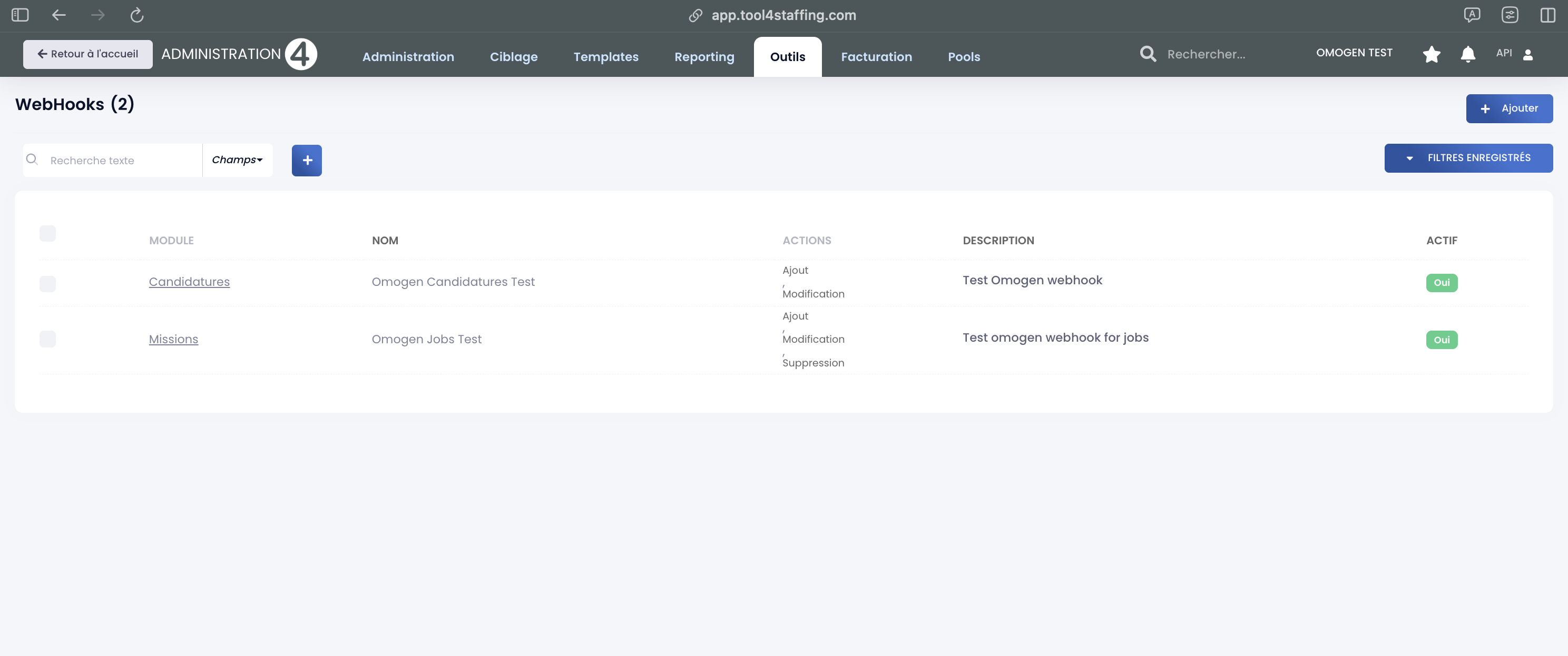The image size is (1568, 656).
Task: Click Omogen Jobs Test name cell
Action: tap(426, 339)
